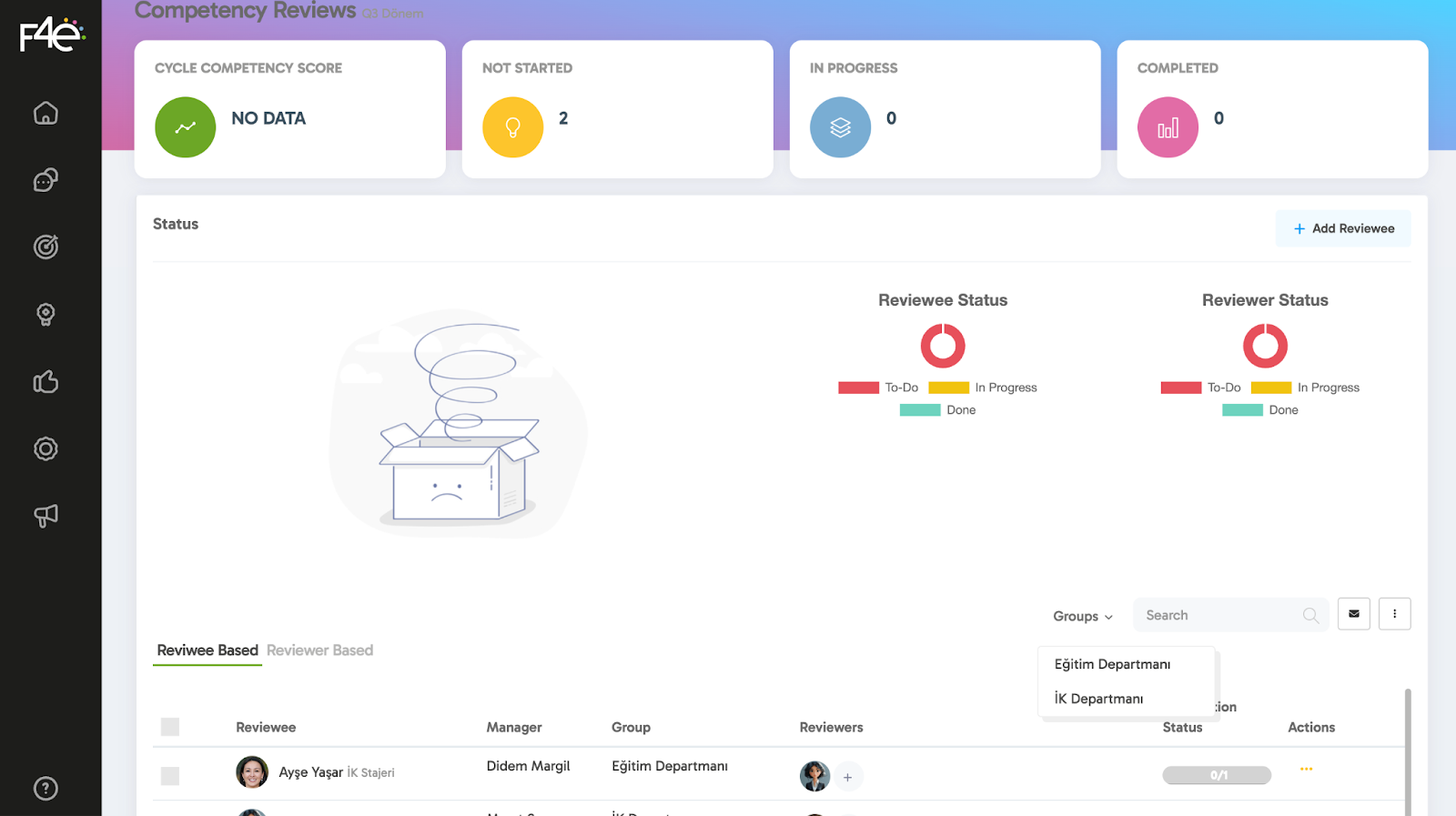Switch to the Reviewer Based tab
The image size is (1456, 816).
[319, 650]
